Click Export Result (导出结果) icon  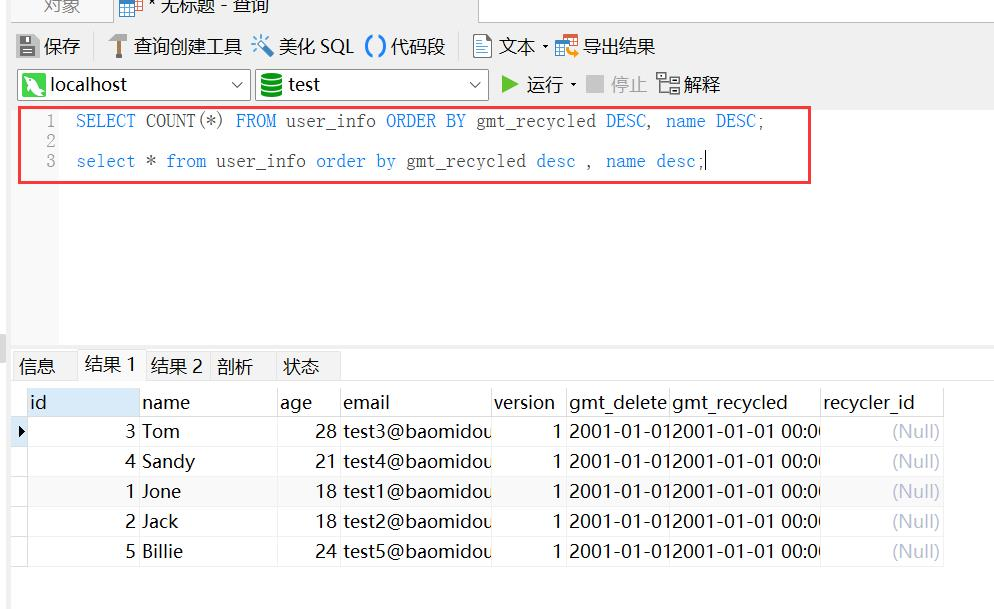click(x=567, y=46)
